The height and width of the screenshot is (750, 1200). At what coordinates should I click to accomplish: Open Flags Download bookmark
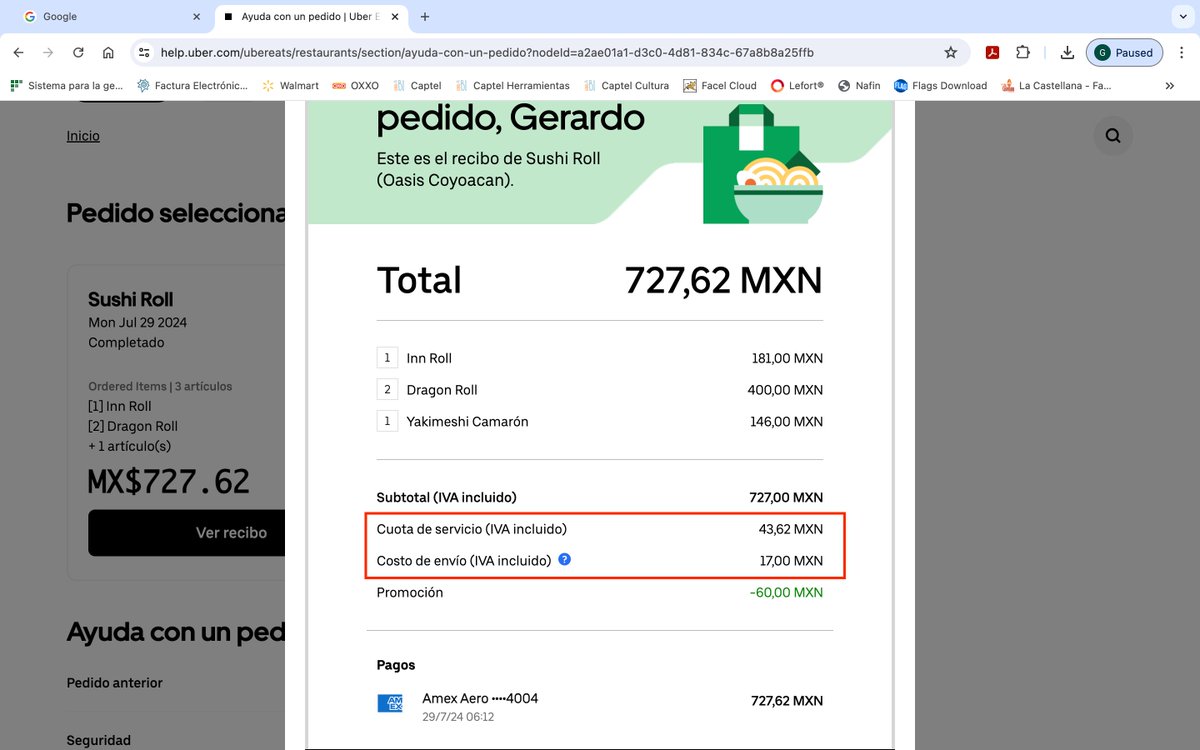point(940,86)
